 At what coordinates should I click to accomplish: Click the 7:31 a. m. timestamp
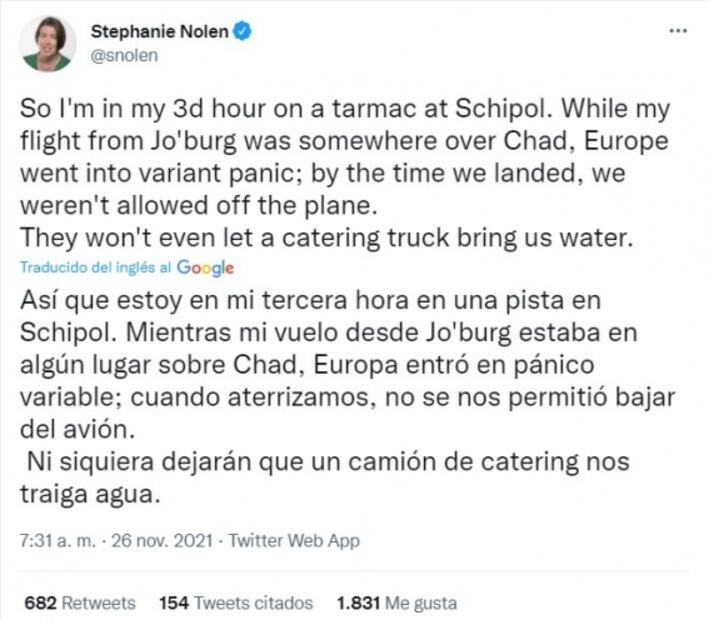(x=56, y=541)
